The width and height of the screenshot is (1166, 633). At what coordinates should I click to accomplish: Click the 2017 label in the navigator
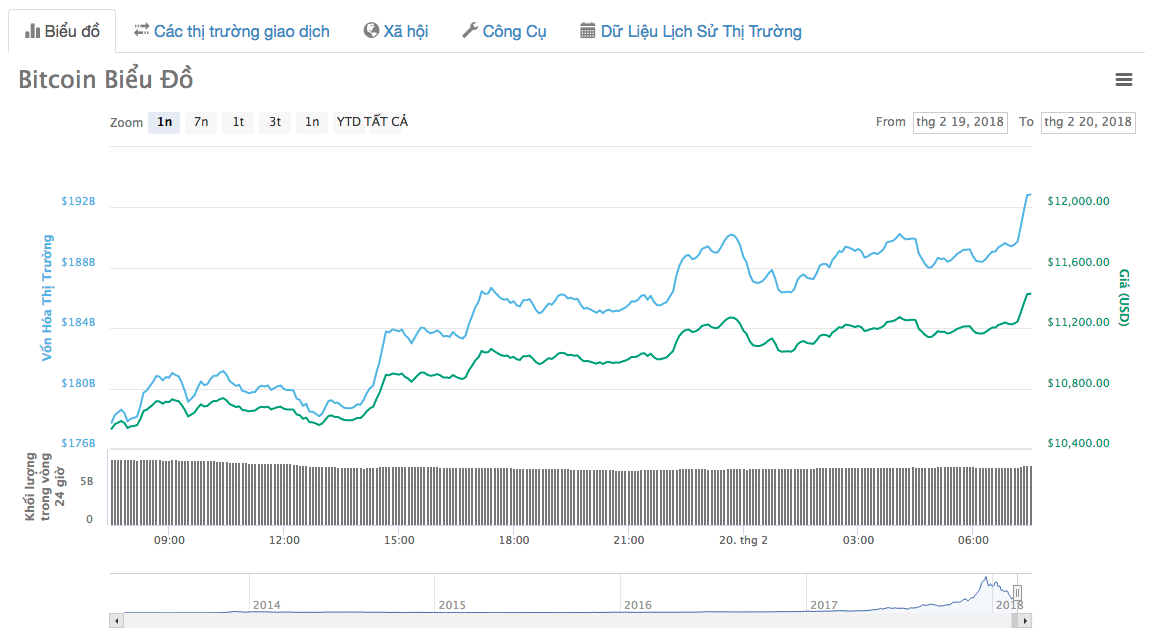pyautogui.click(x=824, y=605)
